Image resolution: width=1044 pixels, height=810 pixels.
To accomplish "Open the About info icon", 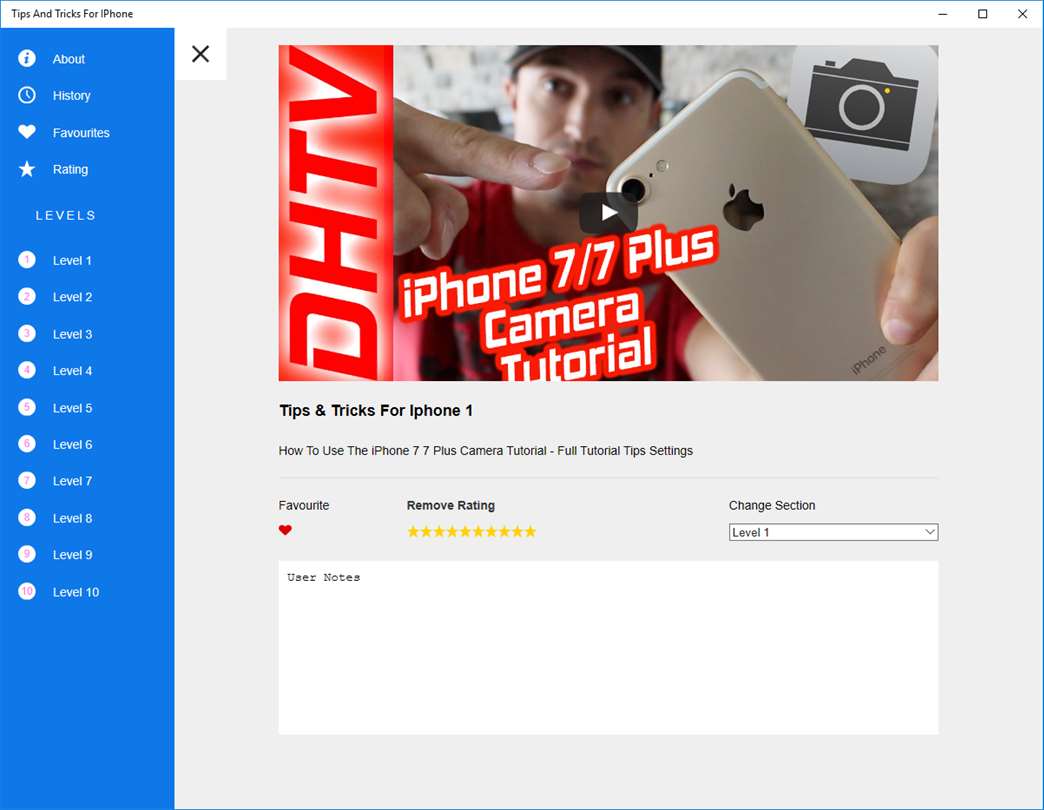I will point(27,59).
